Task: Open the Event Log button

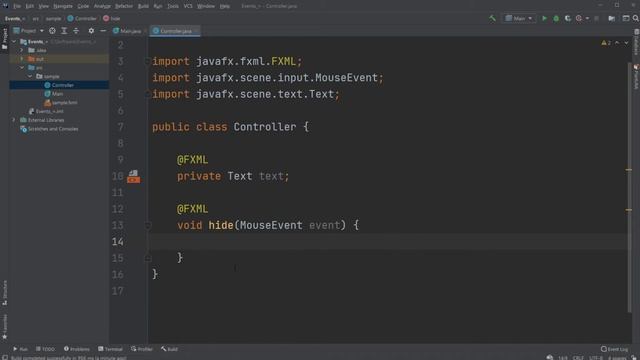Action: [614, 349]
